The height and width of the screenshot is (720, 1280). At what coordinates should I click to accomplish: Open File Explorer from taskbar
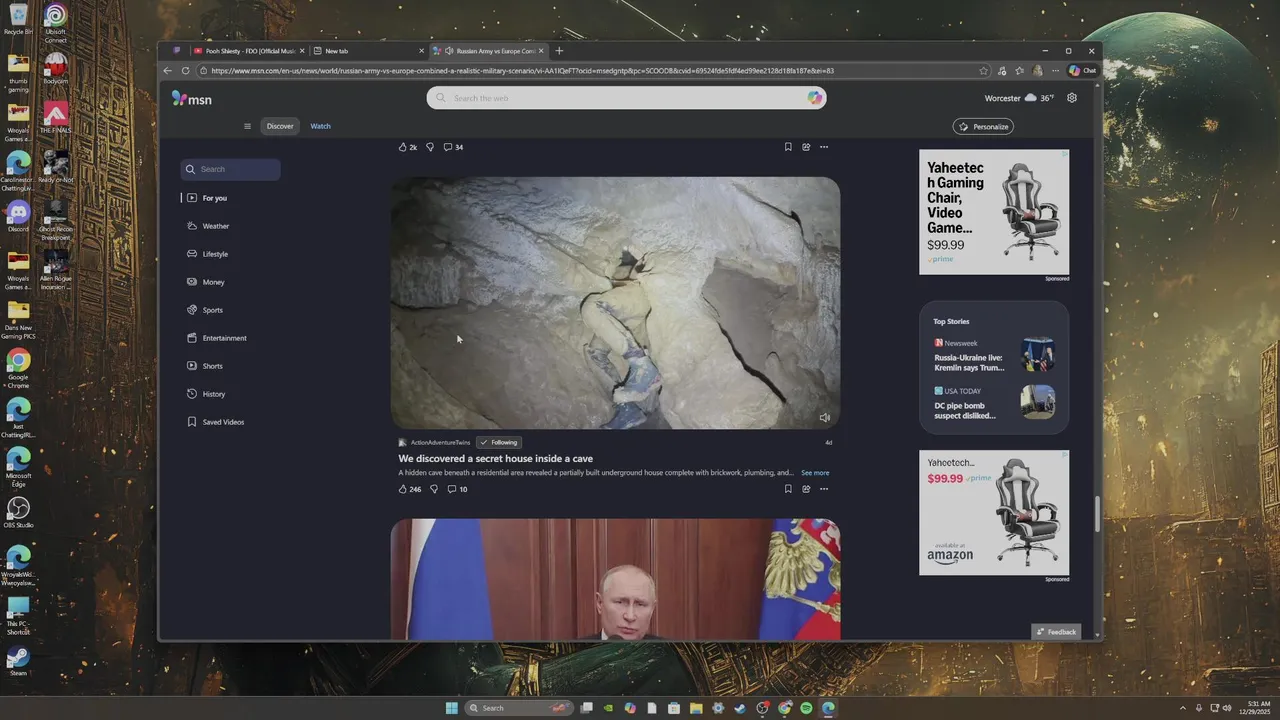[x=696, y=708]
